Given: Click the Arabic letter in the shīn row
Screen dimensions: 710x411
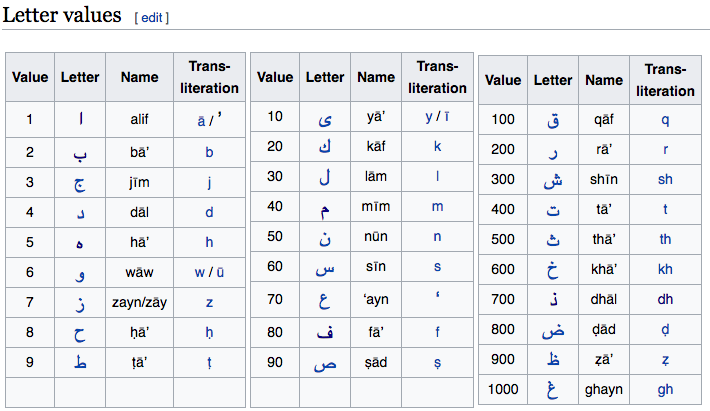Looking at the screenshot, I should pos(553,180).
